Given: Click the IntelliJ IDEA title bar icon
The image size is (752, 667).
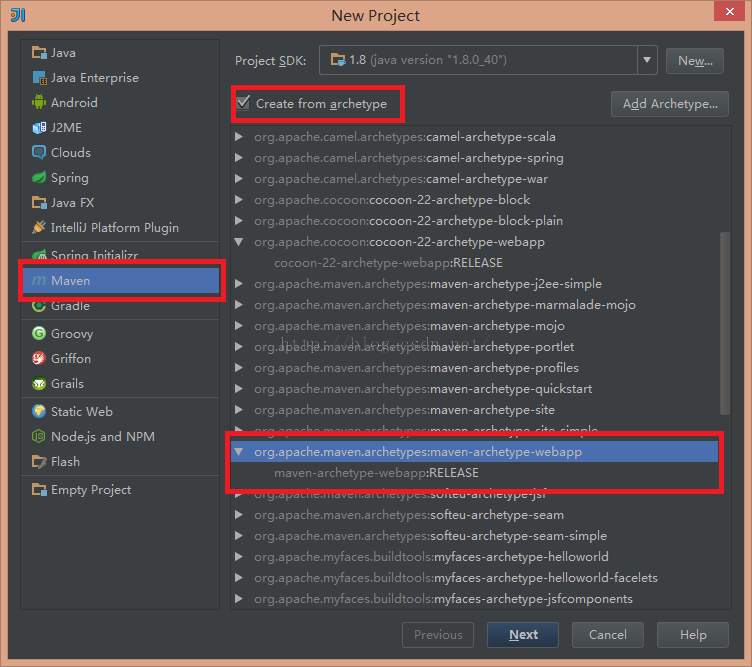Looking at the screenshot, I should coord(18,15).
